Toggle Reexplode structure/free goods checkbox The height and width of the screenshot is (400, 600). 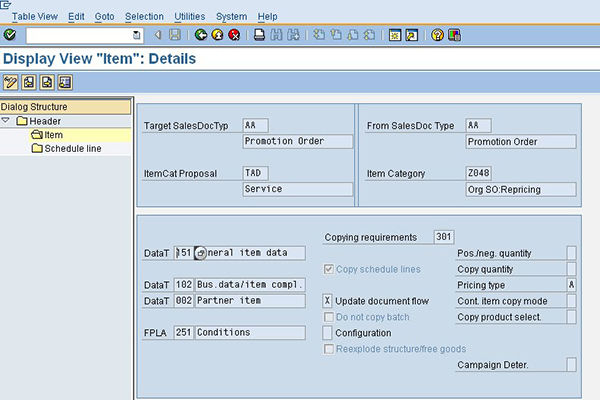coord(329,349)
